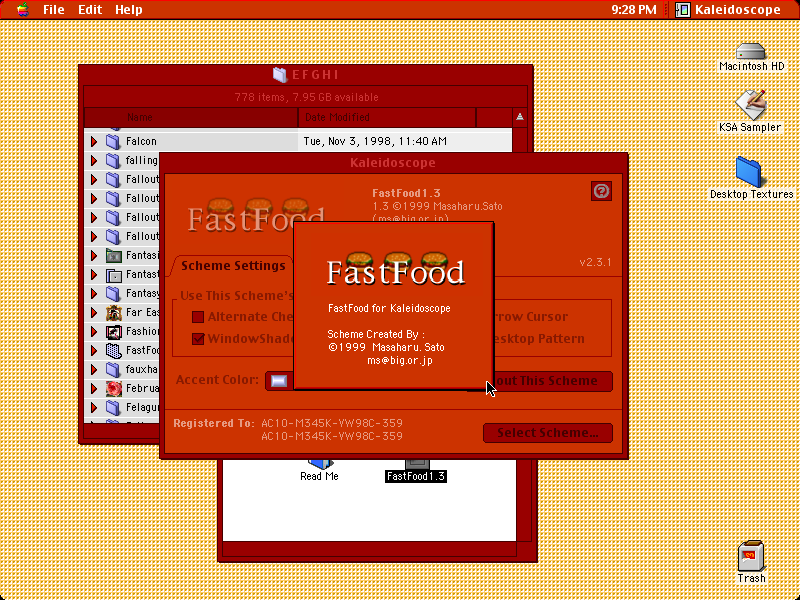This screenshot has height=600, width=800.
Task: Click the '778 items, 7.95 GB available' text
Action: point(306,97)
